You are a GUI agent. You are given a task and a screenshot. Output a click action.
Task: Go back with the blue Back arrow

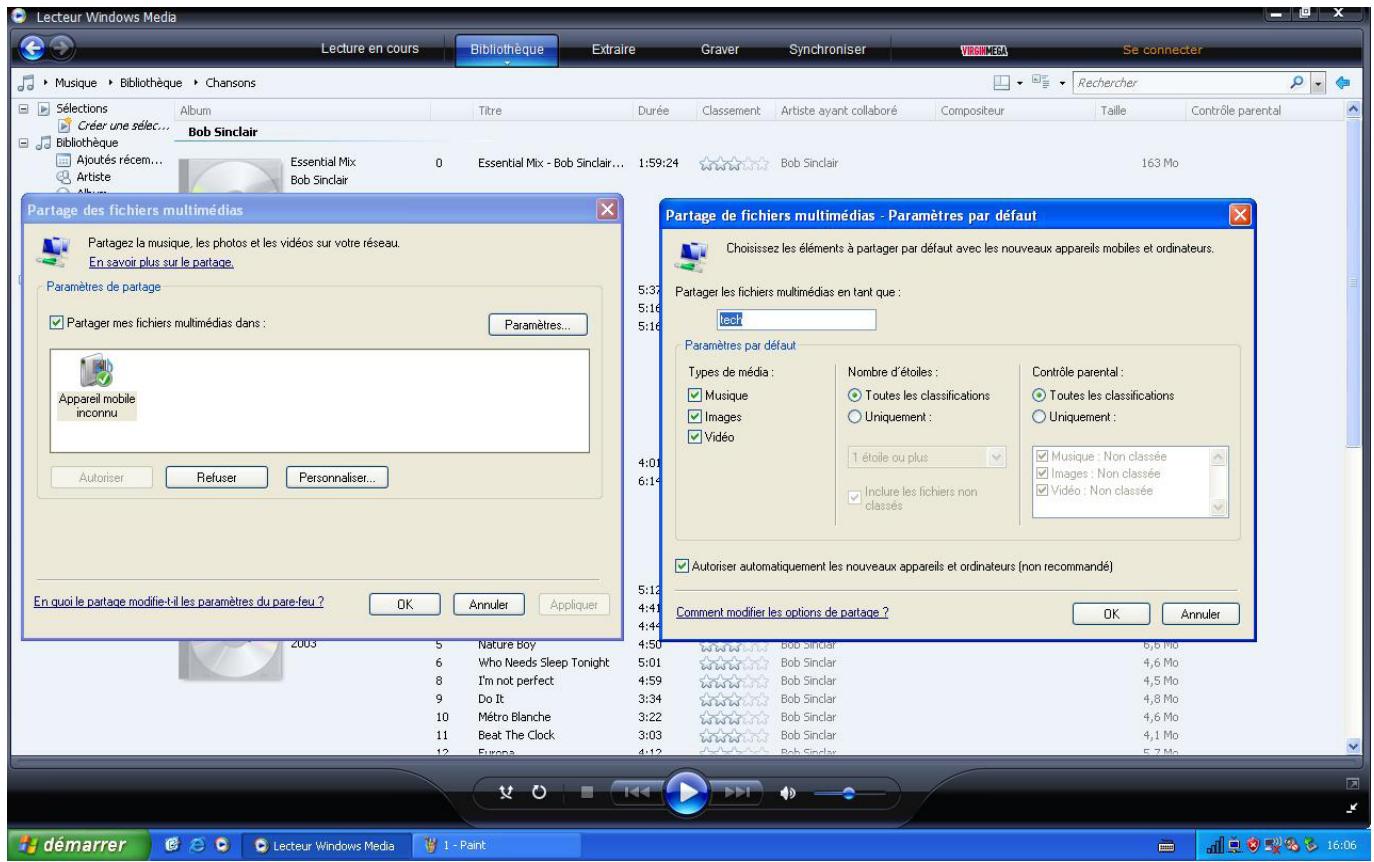tap(32, 49)
